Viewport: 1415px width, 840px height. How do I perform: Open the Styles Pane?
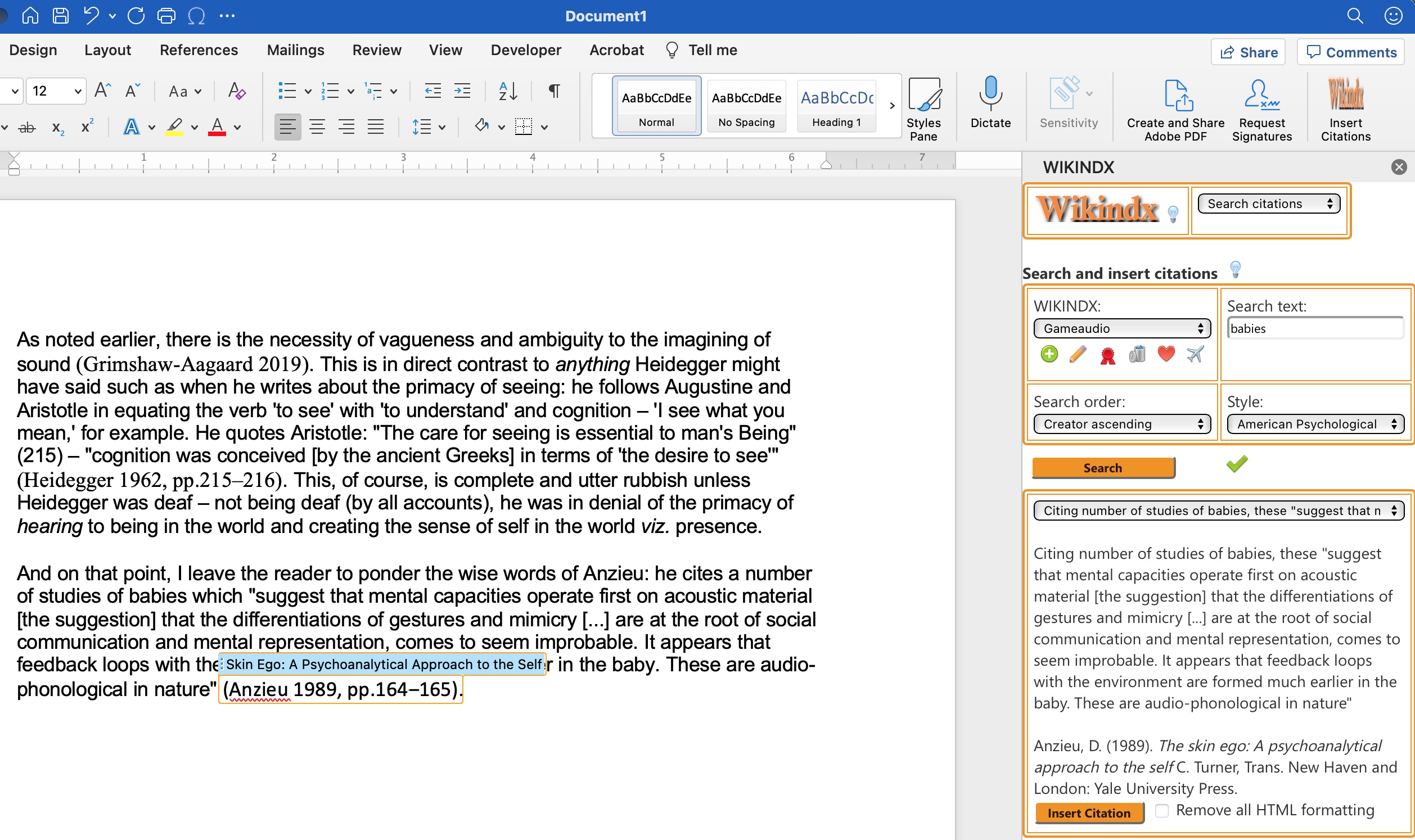(923, 109)
